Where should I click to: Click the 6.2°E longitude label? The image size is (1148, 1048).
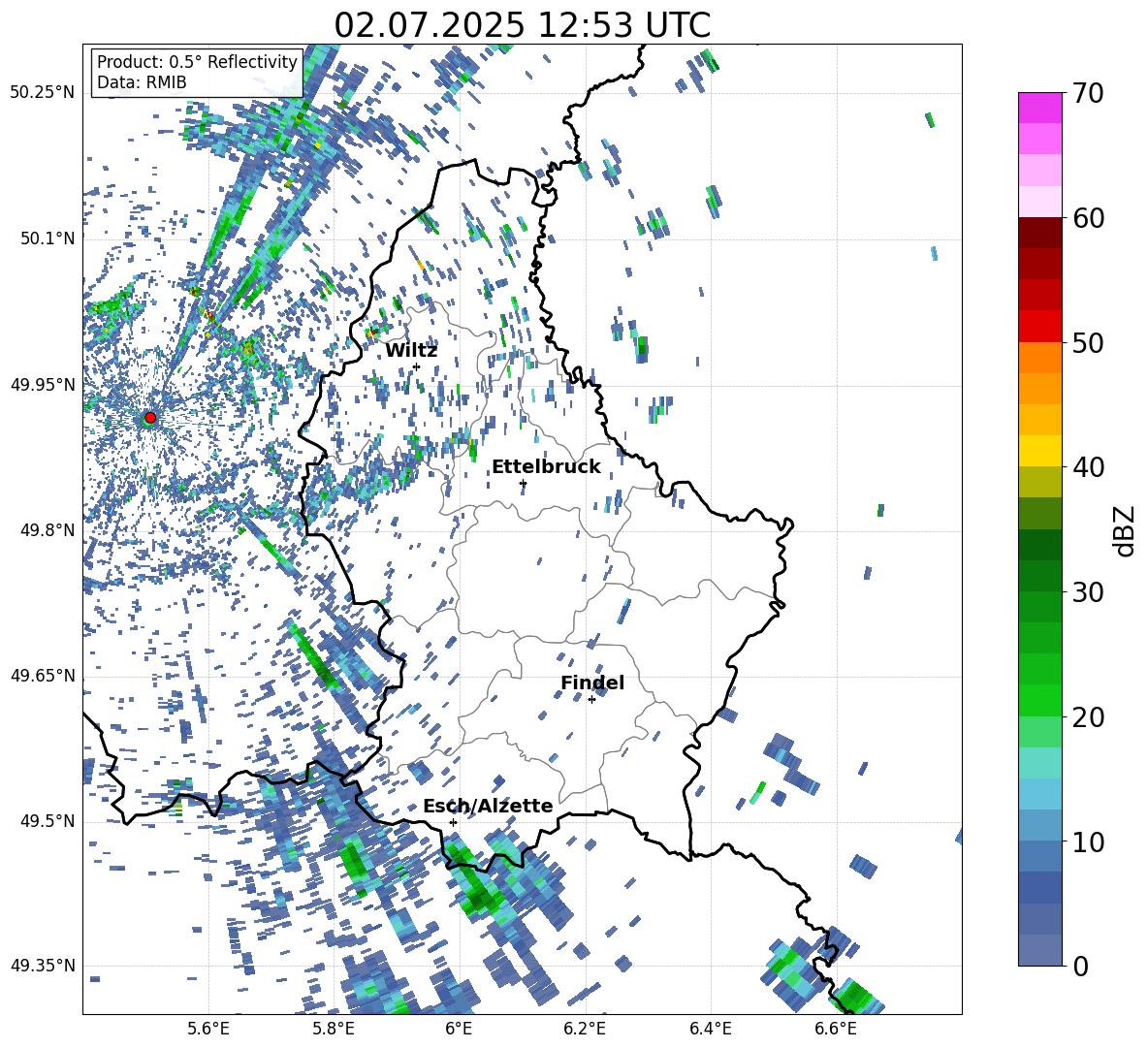pos(585,1030)
